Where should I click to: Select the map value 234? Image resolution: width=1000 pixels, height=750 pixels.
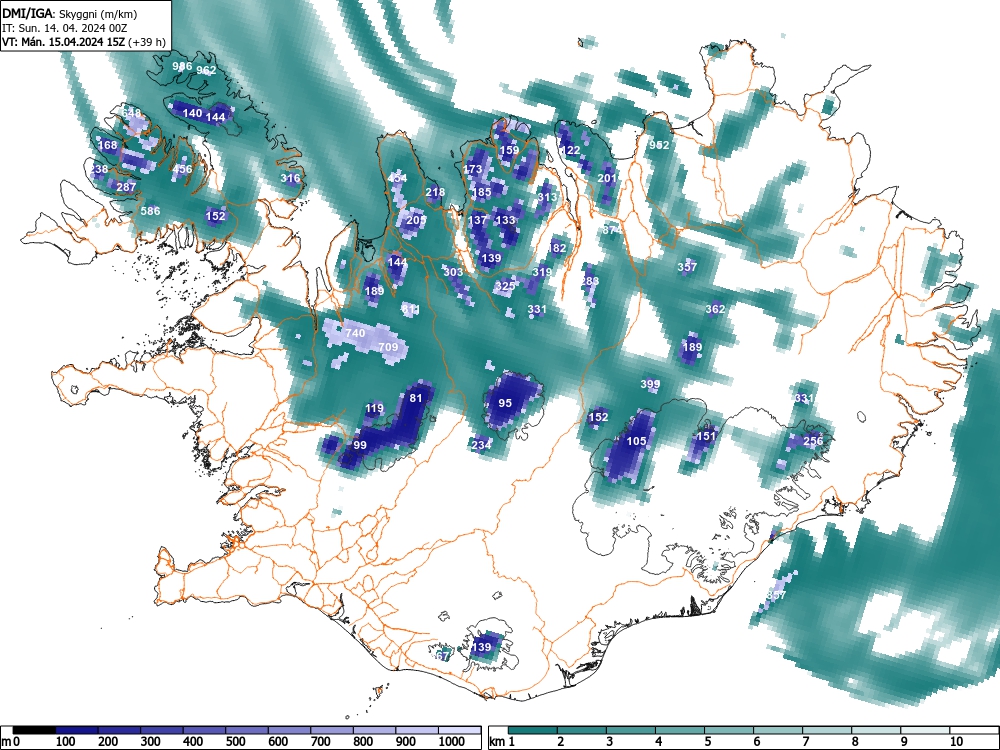point(482,445)
